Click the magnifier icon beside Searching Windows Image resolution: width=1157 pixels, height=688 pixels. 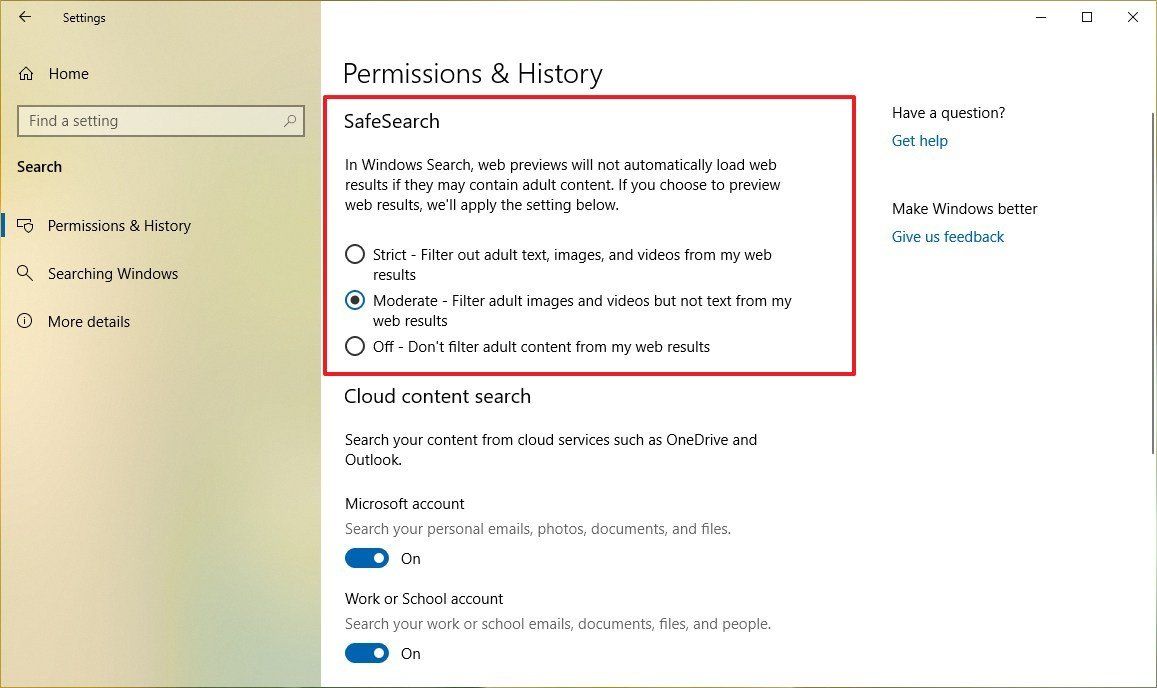[27, 273]
